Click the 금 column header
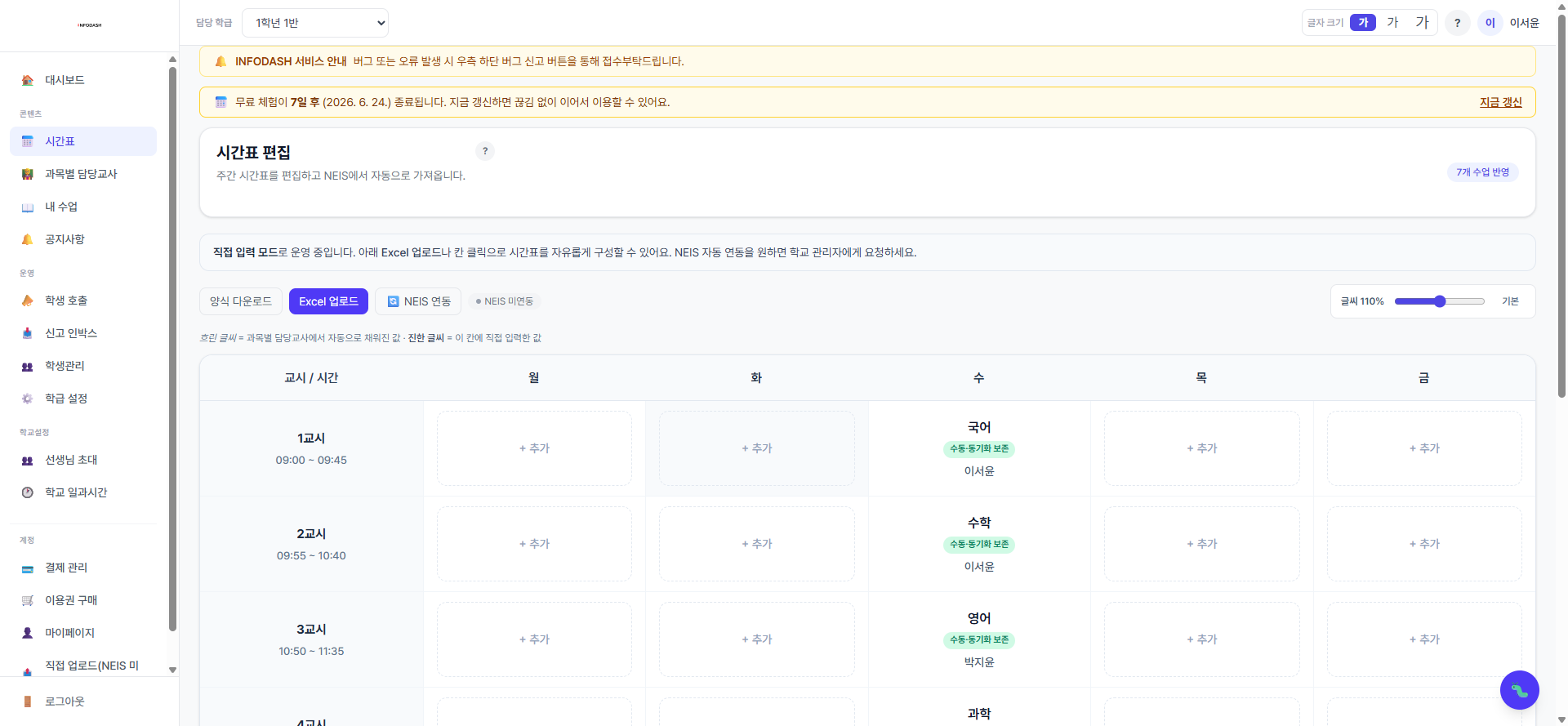 [x=1424, y=377]
